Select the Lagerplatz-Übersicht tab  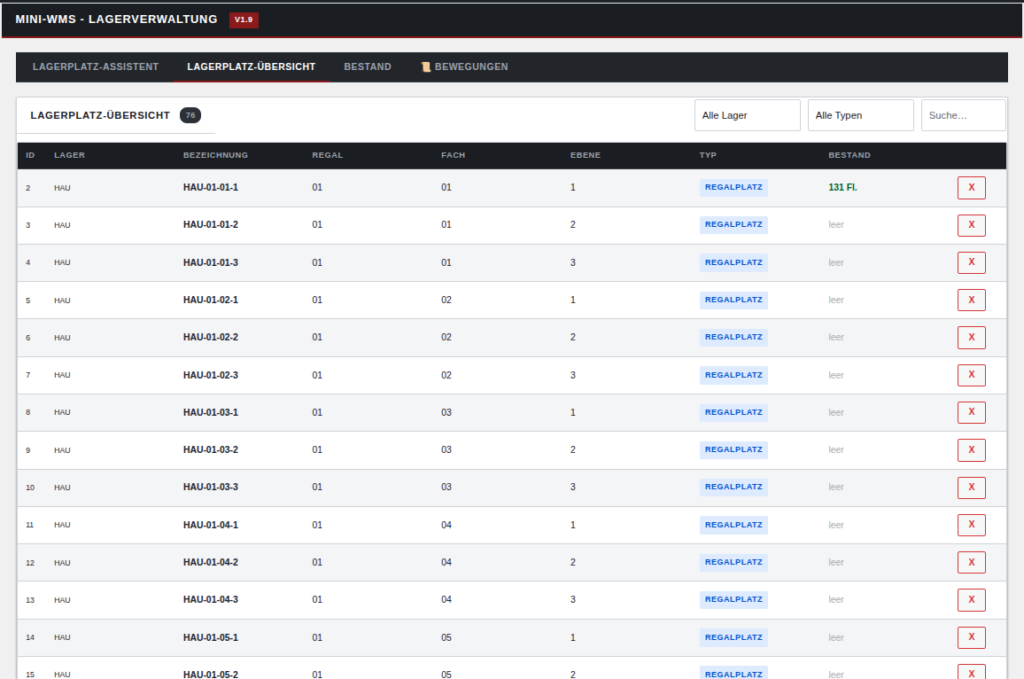(251, 67)
